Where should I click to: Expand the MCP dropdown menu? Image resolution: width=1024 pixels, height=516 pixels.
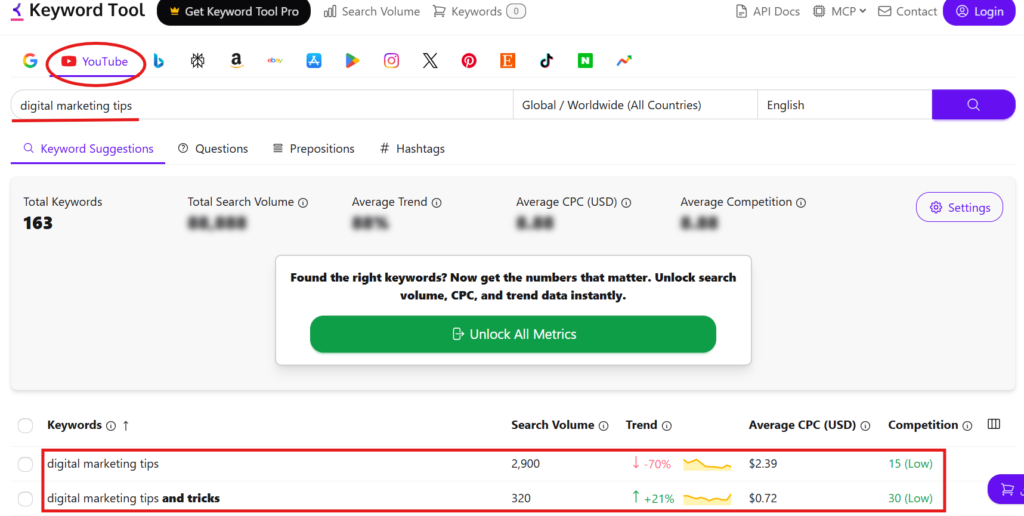[839, 12]
